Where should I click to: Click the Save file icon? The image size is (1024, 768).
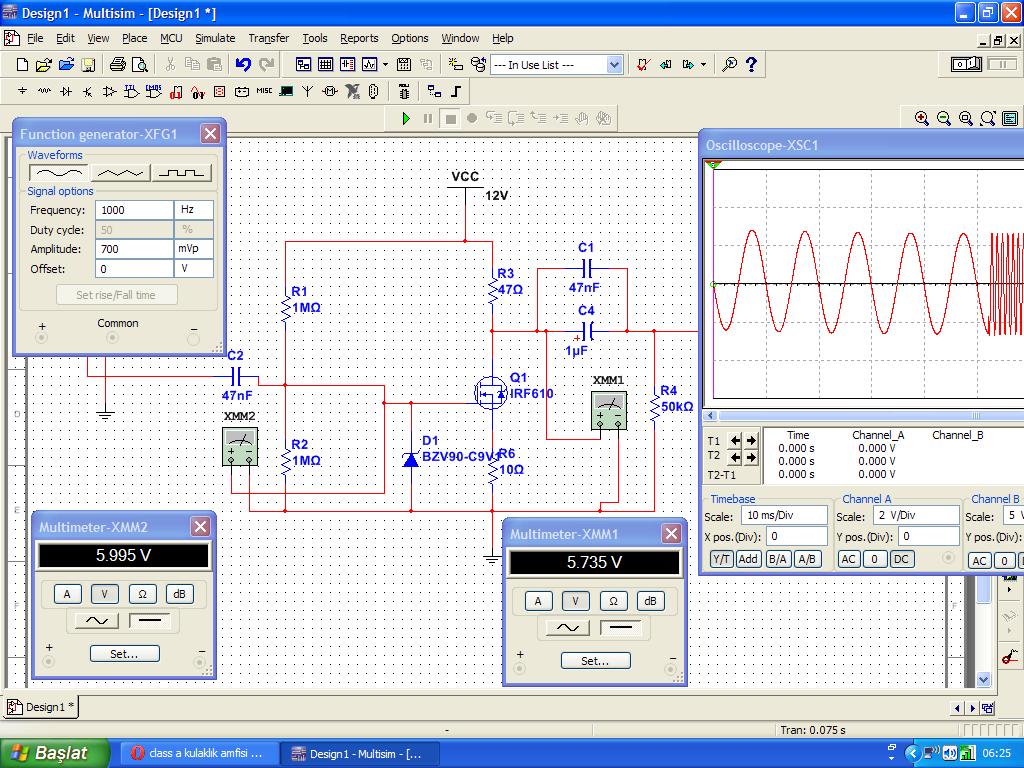(x=88, y=65)
